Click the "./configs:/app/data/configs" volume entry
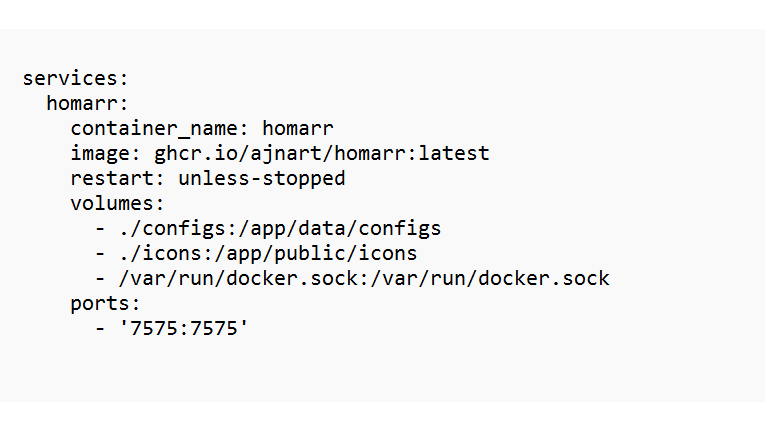This screenshot has width=765, height=430. click(x=280, y=228)
